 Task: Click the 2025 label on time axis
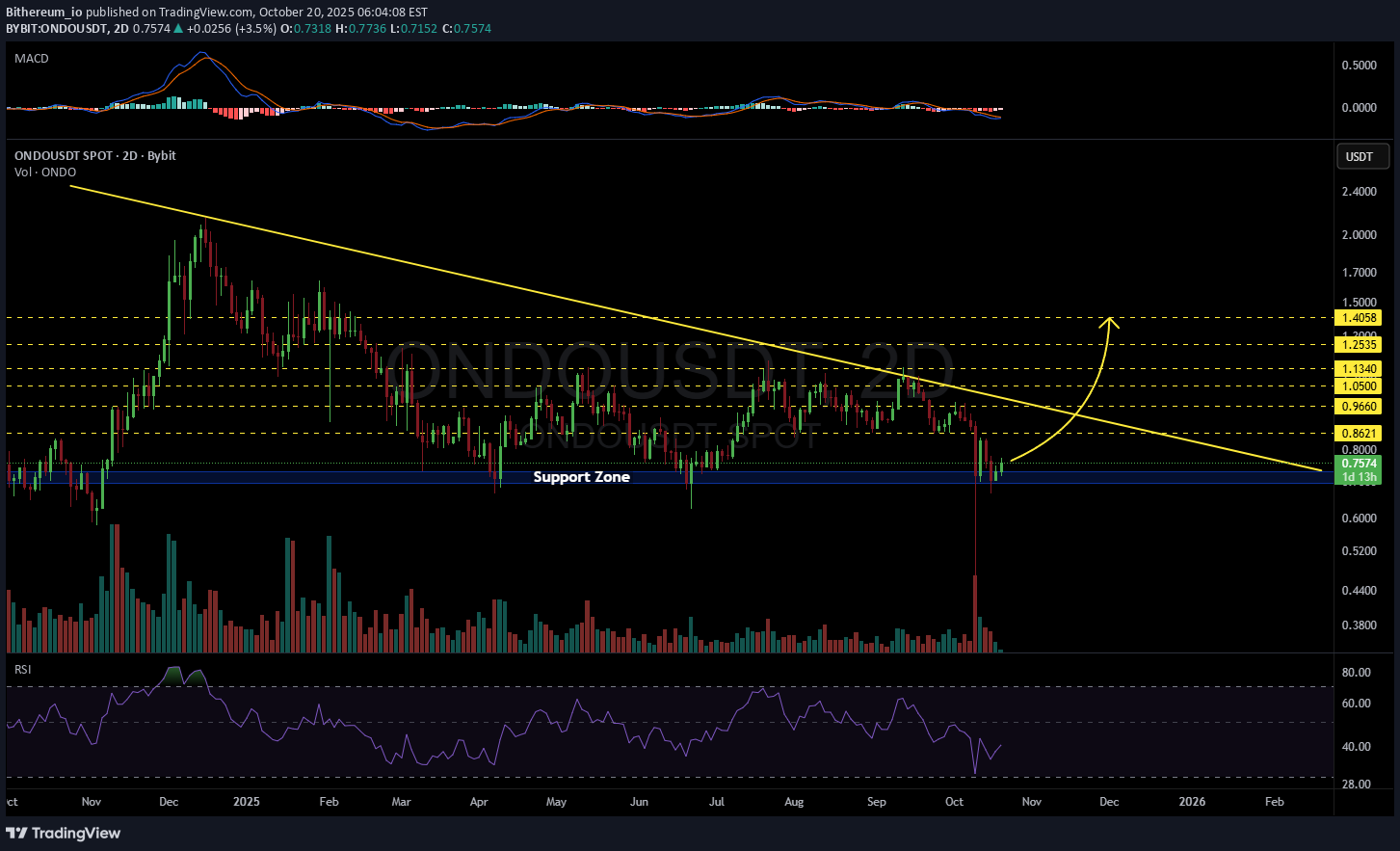click(247, 802)
